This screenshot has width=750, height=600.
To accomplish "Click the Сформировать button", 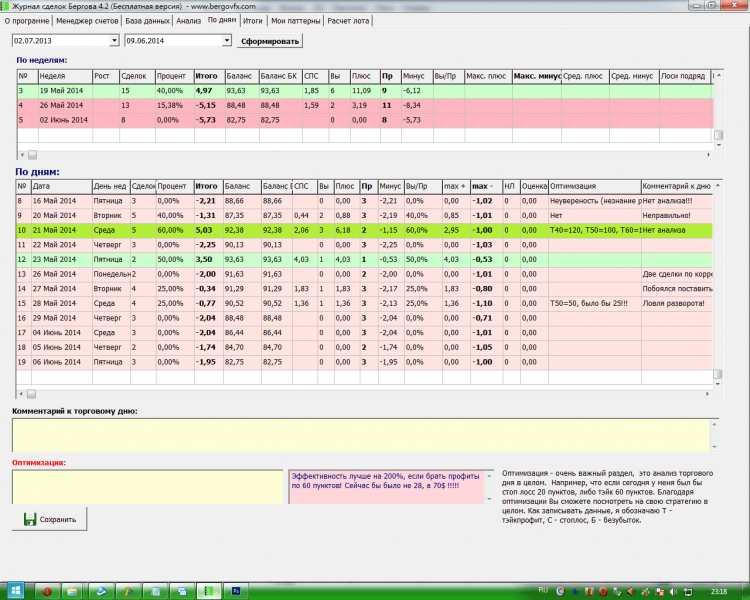I will [268, 41].
